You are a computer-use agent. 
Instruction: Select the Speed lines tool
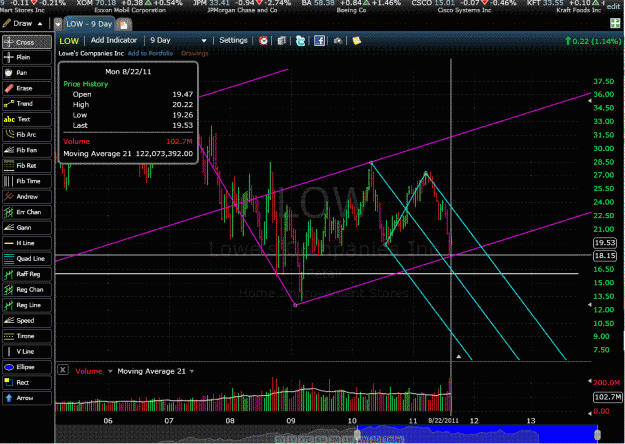pyautogui.click(x=27, y=321)
